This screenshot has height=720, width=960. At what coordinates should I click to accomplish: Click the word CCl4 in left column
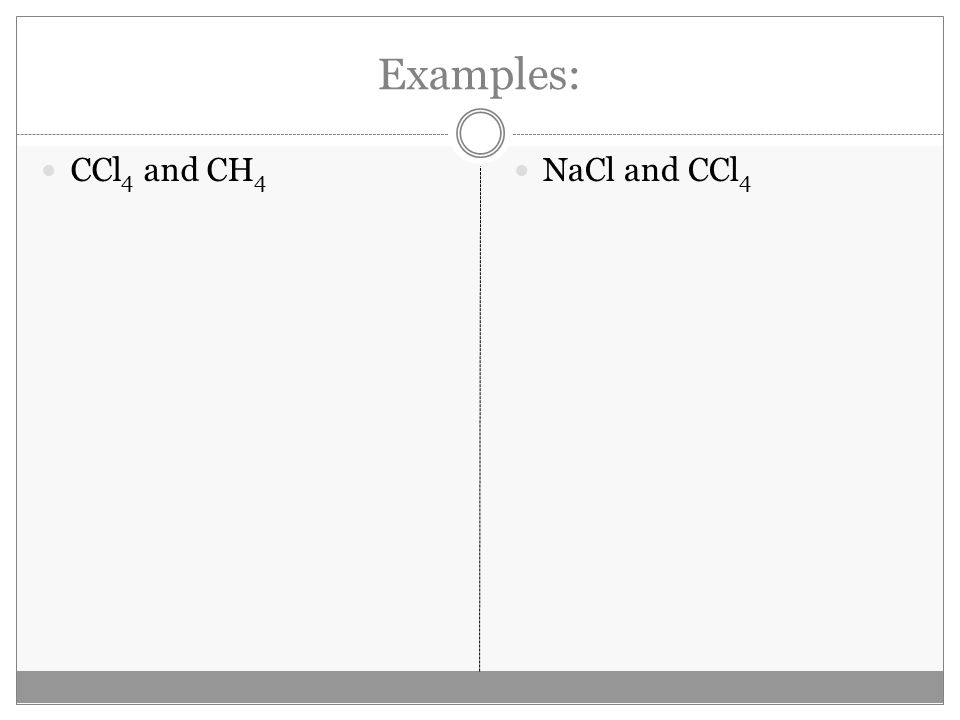pos(102,173)
